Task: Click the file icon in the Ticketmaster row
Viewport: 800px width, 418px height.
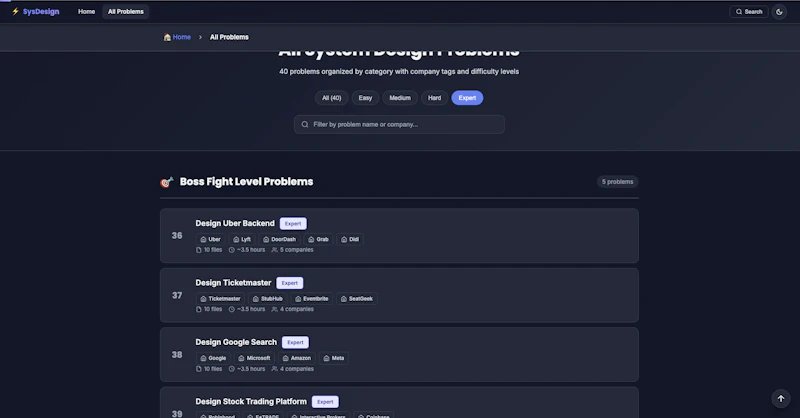Action: pos(199,309)
